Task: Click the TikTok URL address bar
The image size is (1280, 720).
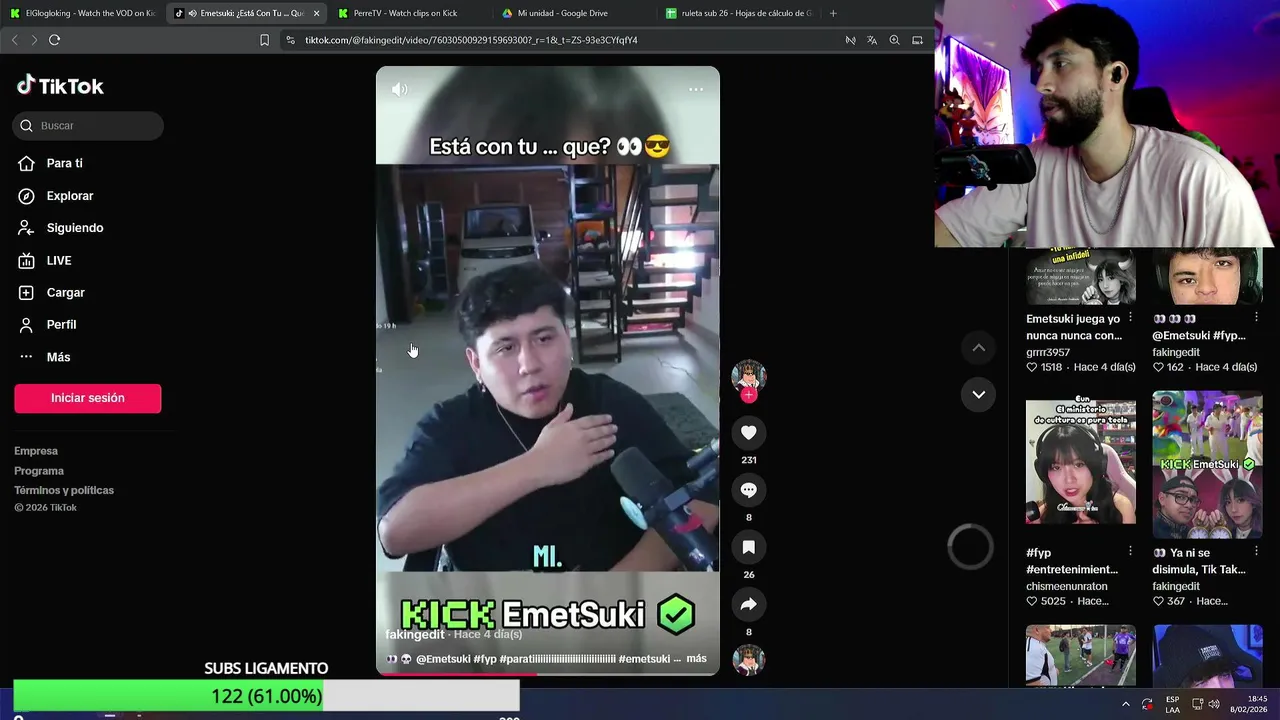Action: (471, 40)
